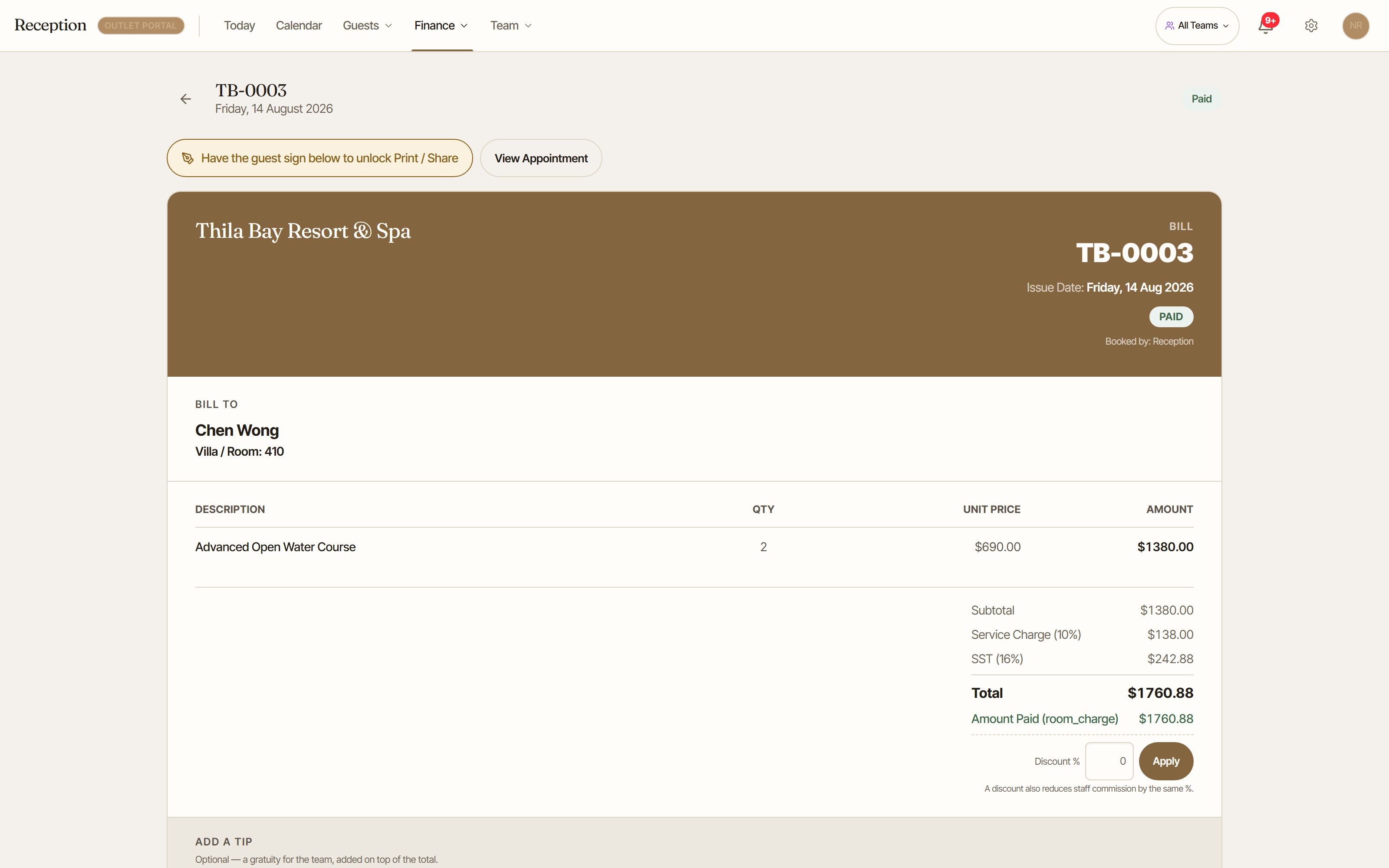Click the guest sign to unlock notice

[320, 158]
